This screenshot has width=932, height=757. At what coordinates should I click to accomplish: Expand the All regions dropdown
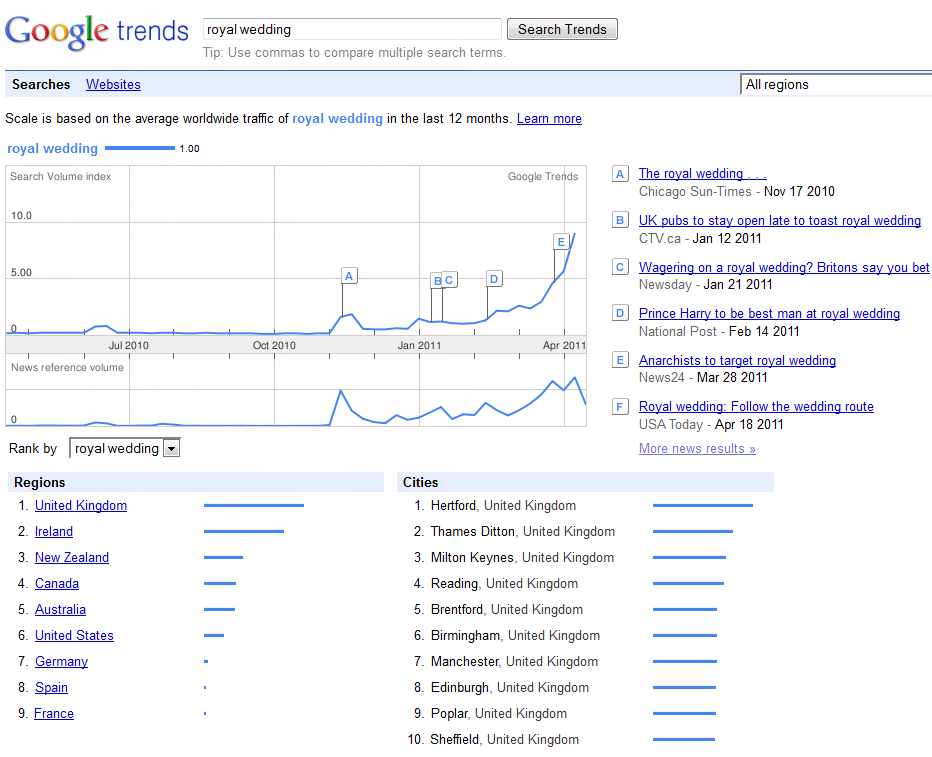tap(835, 85)
